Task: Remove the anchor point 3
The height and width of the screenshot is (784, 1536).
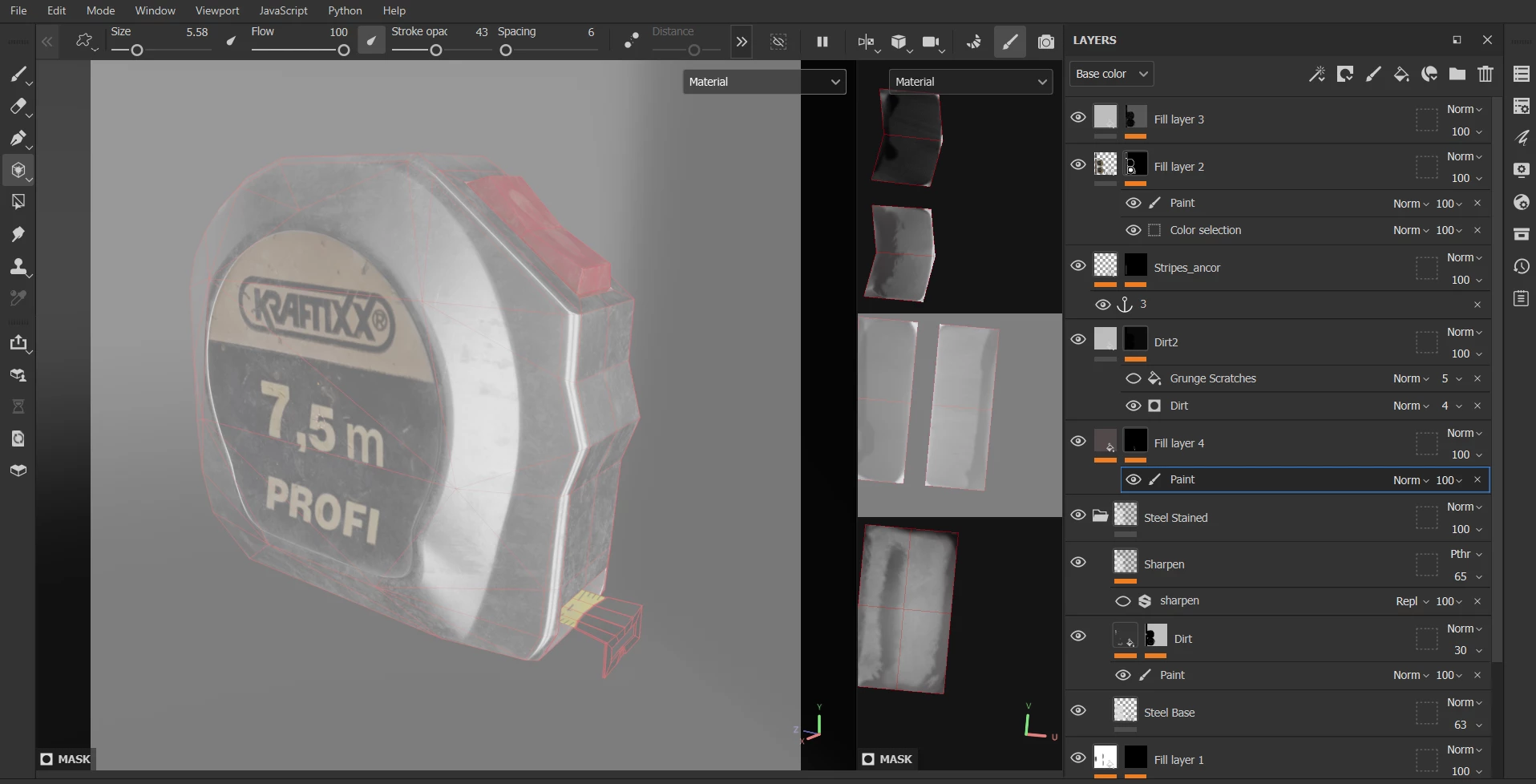Action: point(1477,305)
